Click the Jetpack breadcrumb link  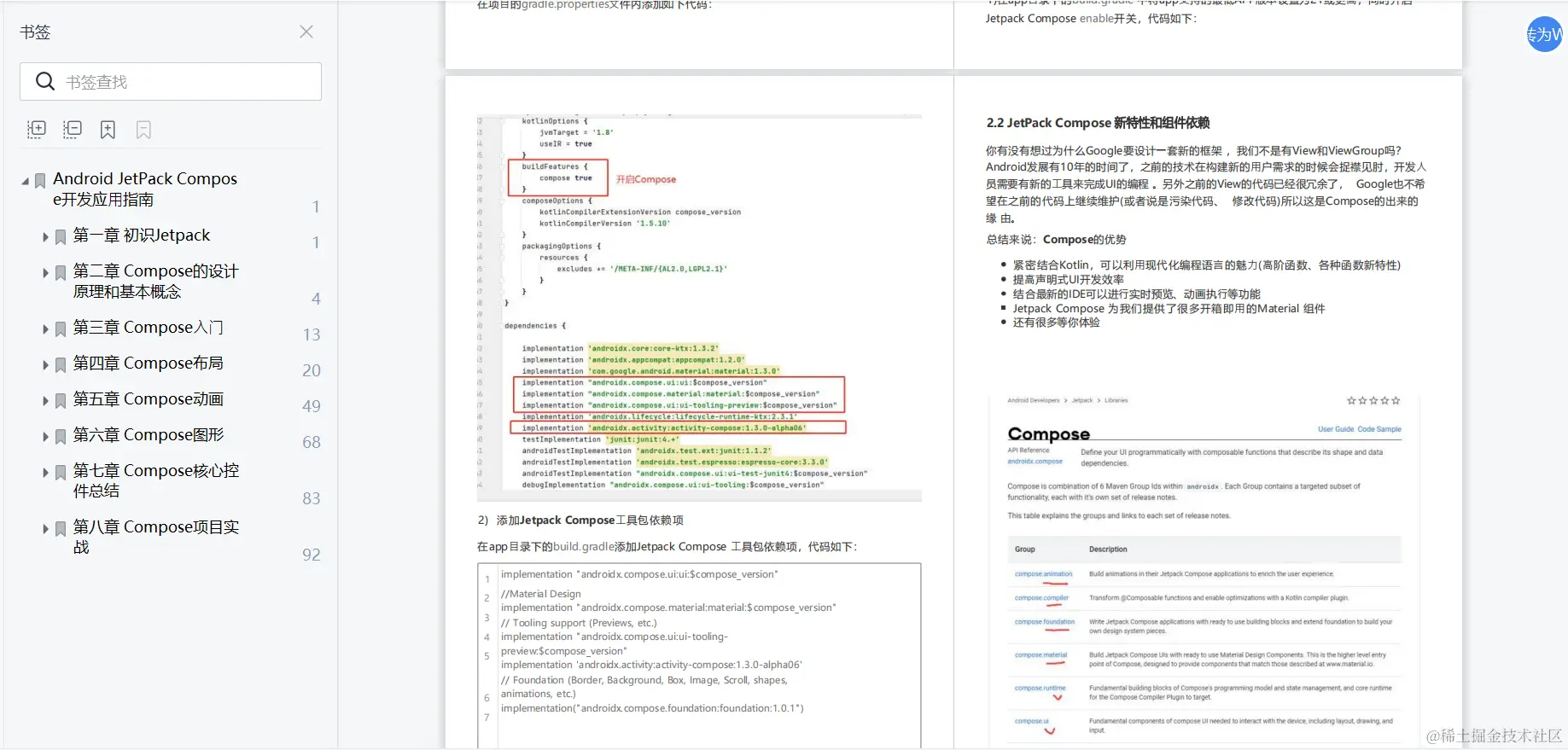click(1082, 400)
